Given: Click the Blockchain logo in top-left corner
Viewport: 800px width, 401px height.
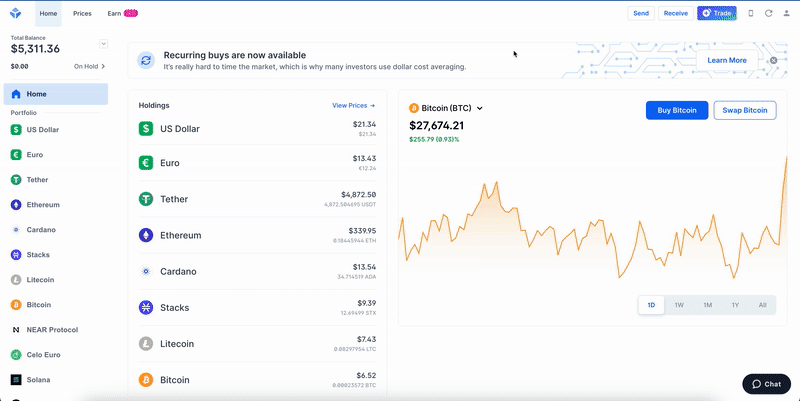Looking at the screenshot, I should (17, 14).
